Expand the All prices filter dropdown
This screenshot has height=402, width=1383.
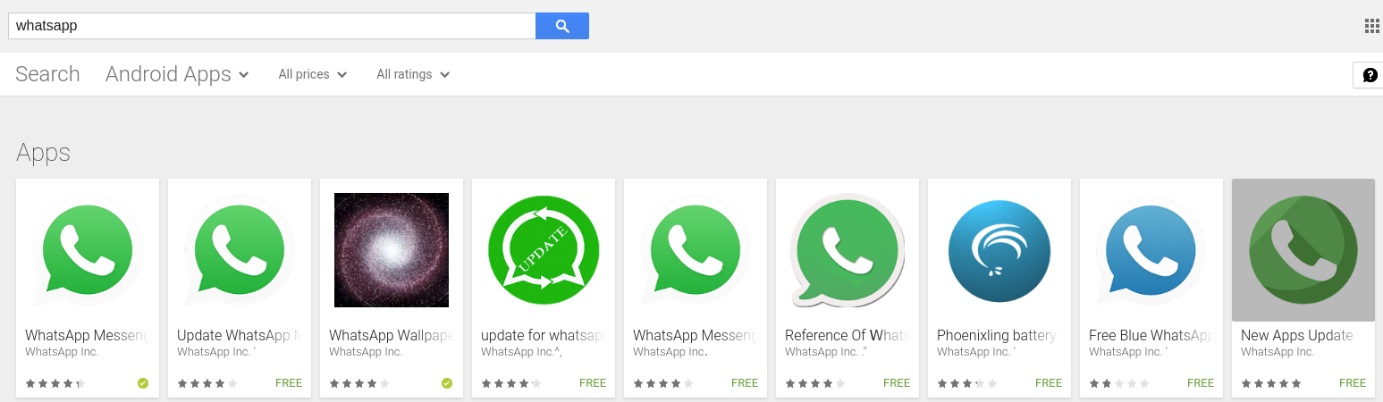tap(312, 74)
